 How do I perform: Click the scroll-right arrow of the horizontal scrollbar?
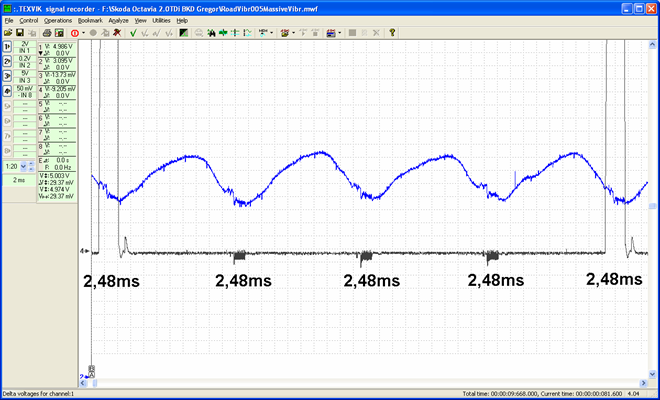click(644, 383)
